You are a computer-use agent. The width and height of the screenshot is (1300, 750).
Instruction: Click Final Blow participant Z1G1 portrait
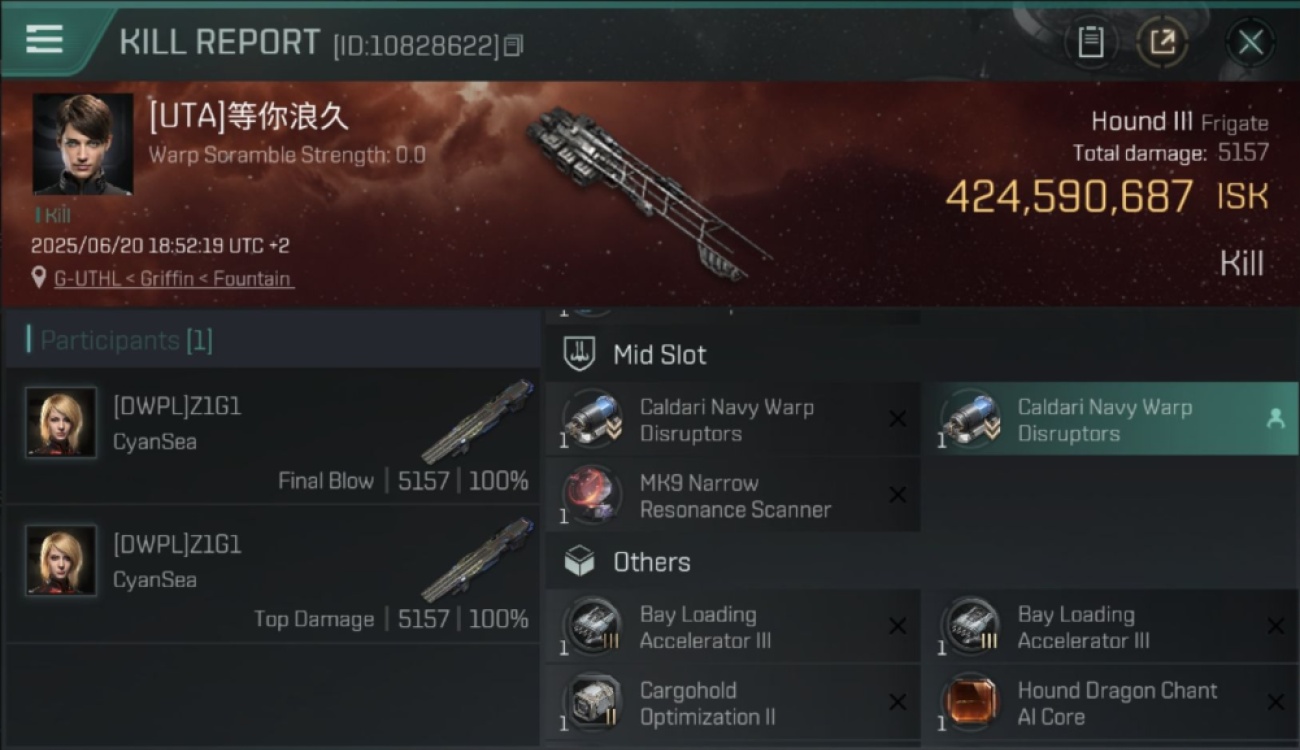point(61,423)
